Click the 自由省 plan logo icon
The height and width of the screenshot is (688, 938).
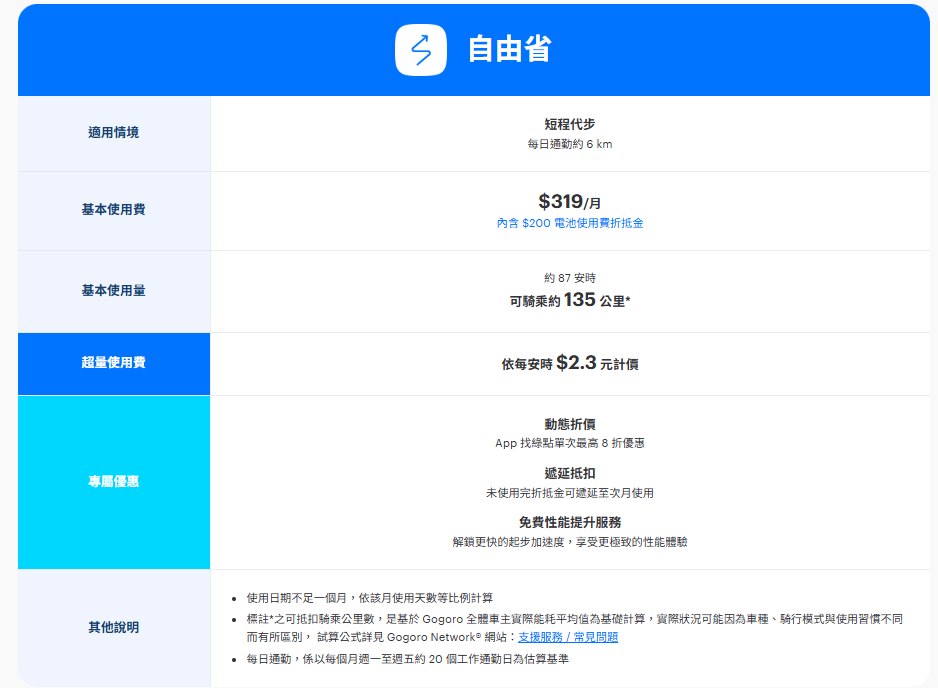coord(420,49)
